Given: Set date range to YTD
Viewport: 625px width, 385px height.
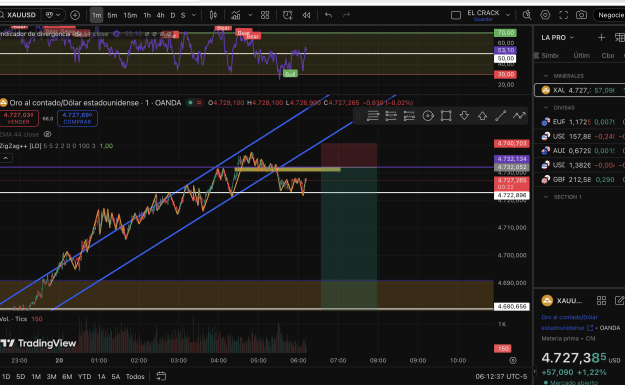Looking at the screenshot, I should click(85, 377).
